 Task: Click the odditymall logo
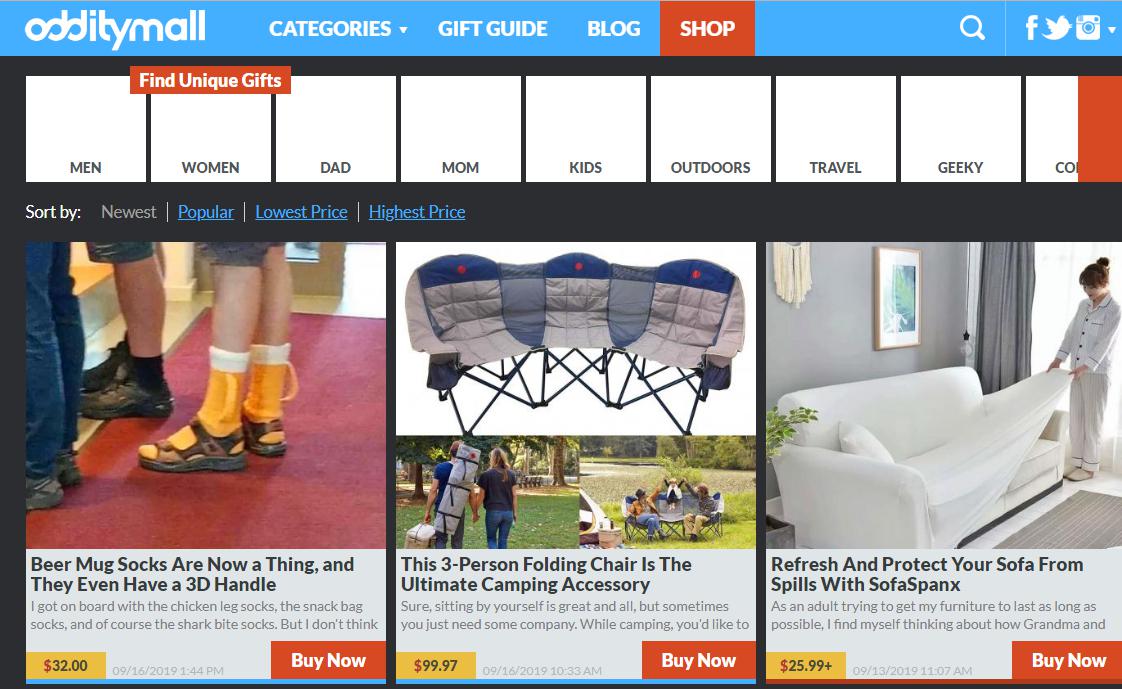pos(115,29)
